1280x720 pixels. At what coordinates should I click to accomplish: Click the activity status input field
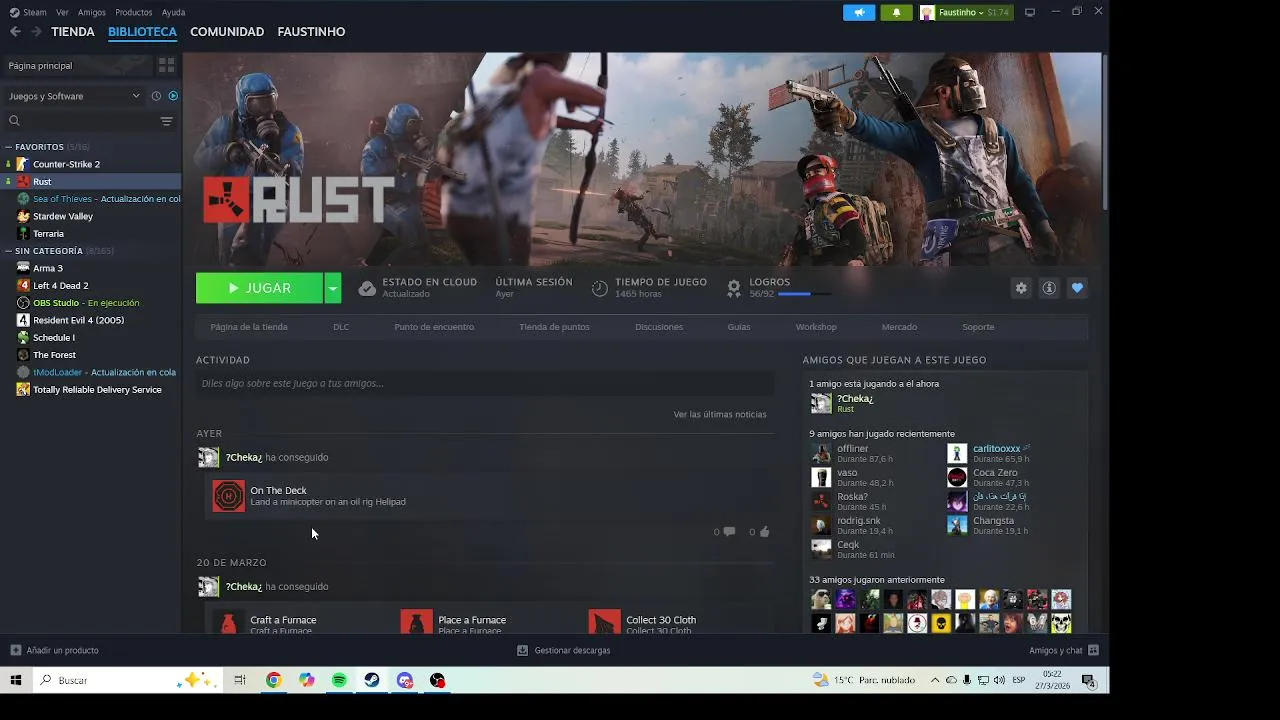(x=485, y=383)
